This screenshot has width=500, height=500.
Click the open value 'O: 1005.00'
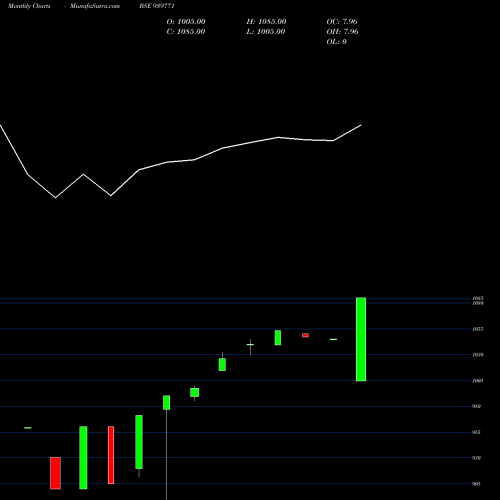[x=186, y=22]
